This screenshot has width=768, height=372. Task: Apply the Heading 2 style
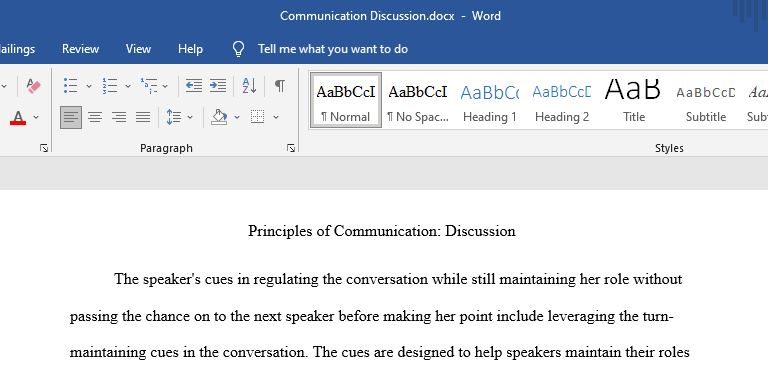coord(562,100)
